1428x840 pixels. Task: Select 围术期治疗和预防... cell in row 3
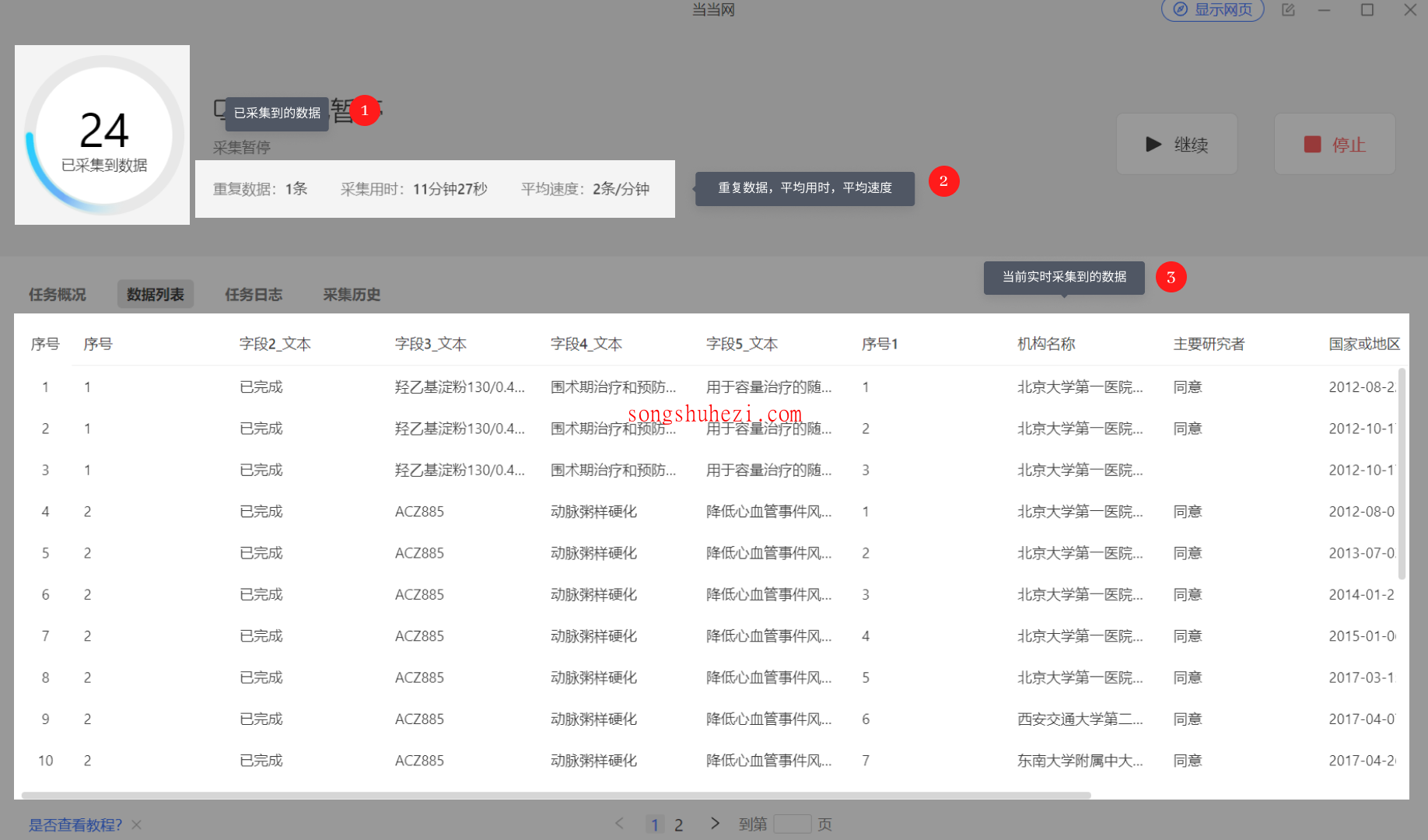click(613, 470)
